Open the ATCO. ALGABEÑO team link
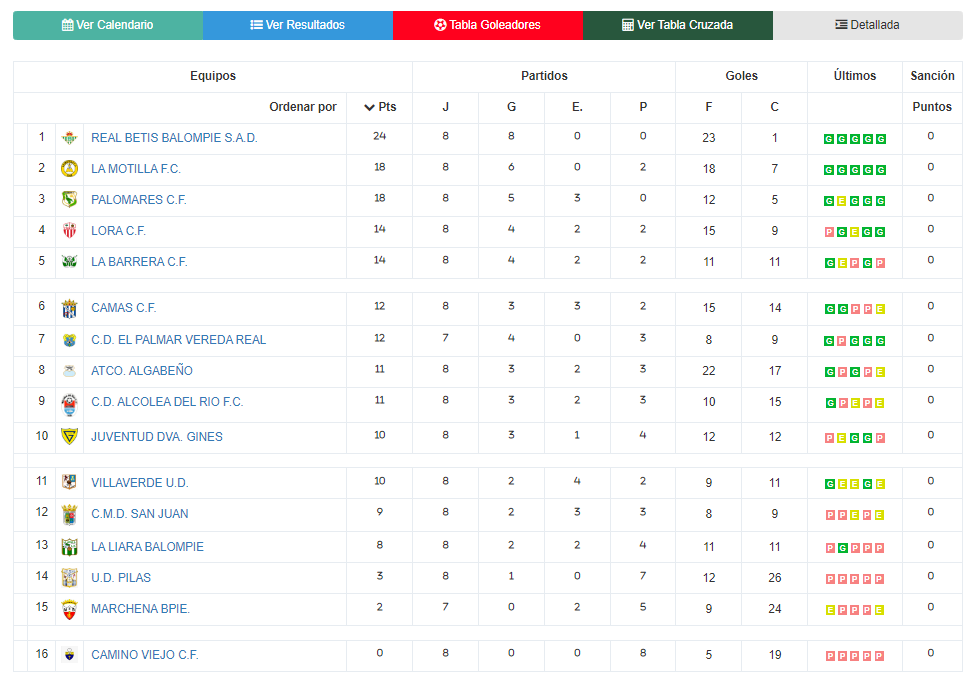Screen dimensions: 967x678 (142, 371)
